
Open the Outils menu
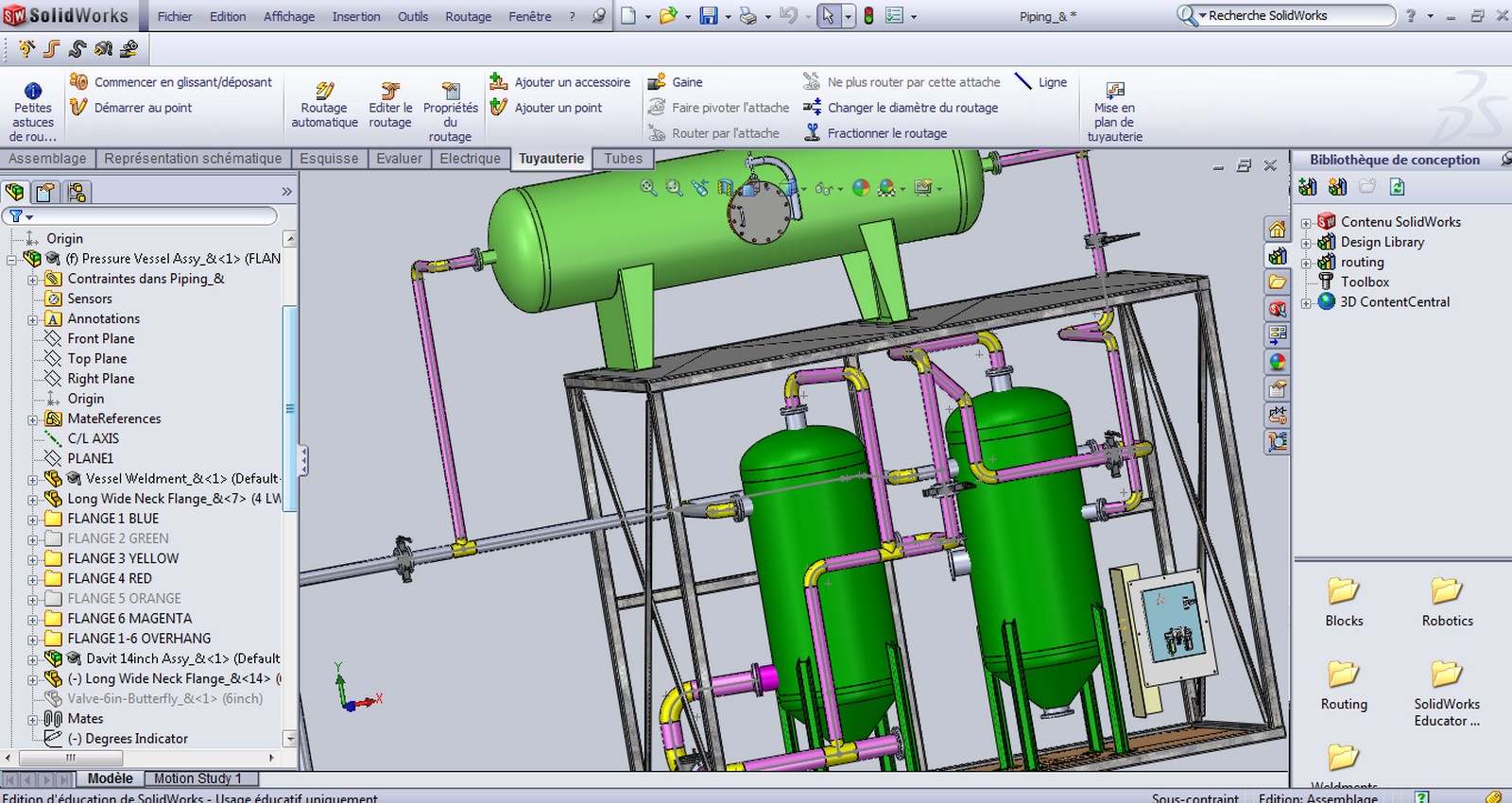tap(412, 16)
